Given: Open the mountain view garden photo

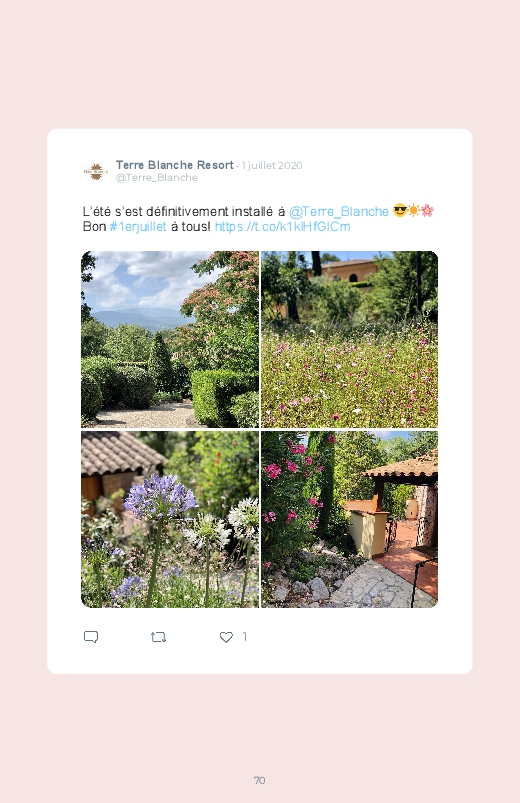Looking at the screenshot, I should coord(170,339).
